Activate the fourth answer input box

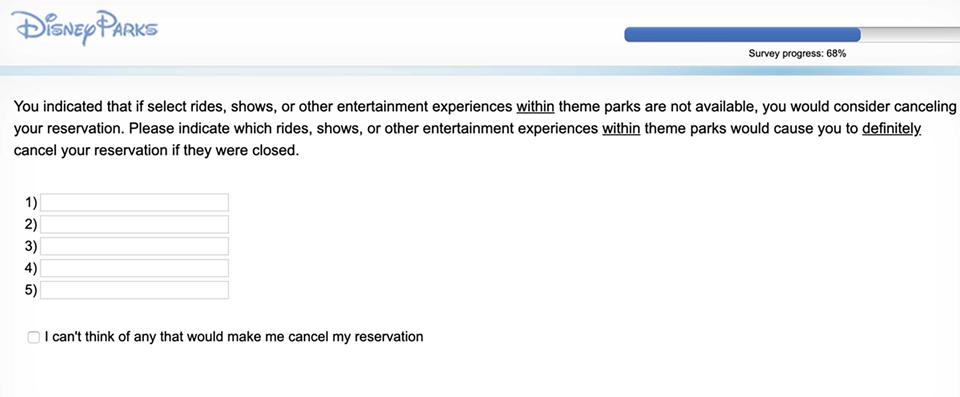click(x=135, y=268)
